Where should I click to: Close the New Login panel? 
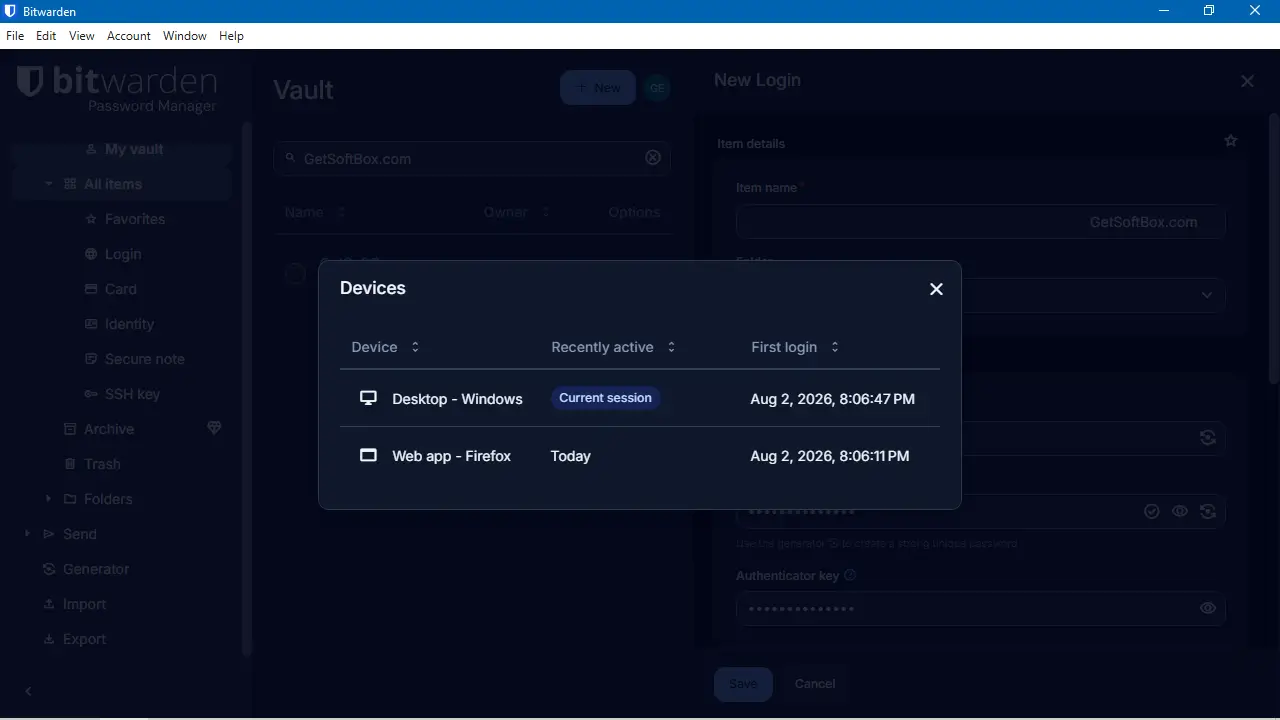pyautogui.click(x=1247, y=81)
